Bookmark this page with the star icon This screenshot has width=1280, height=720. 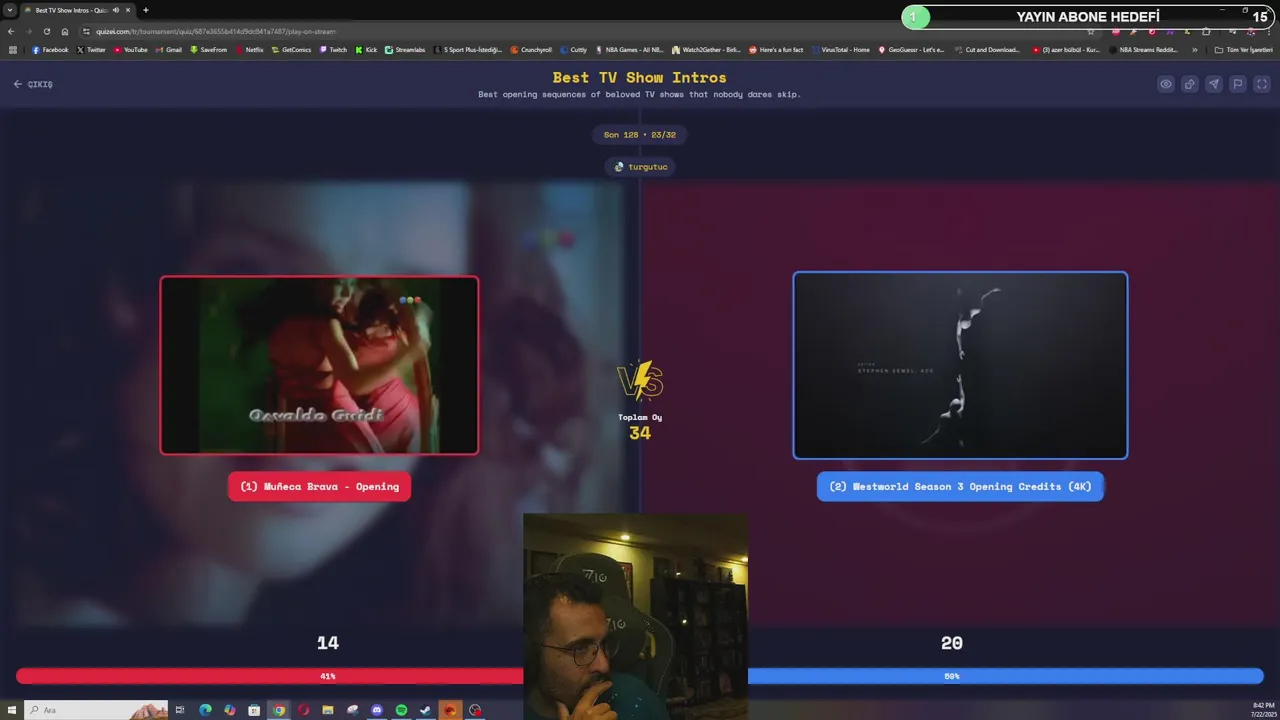1090,31
